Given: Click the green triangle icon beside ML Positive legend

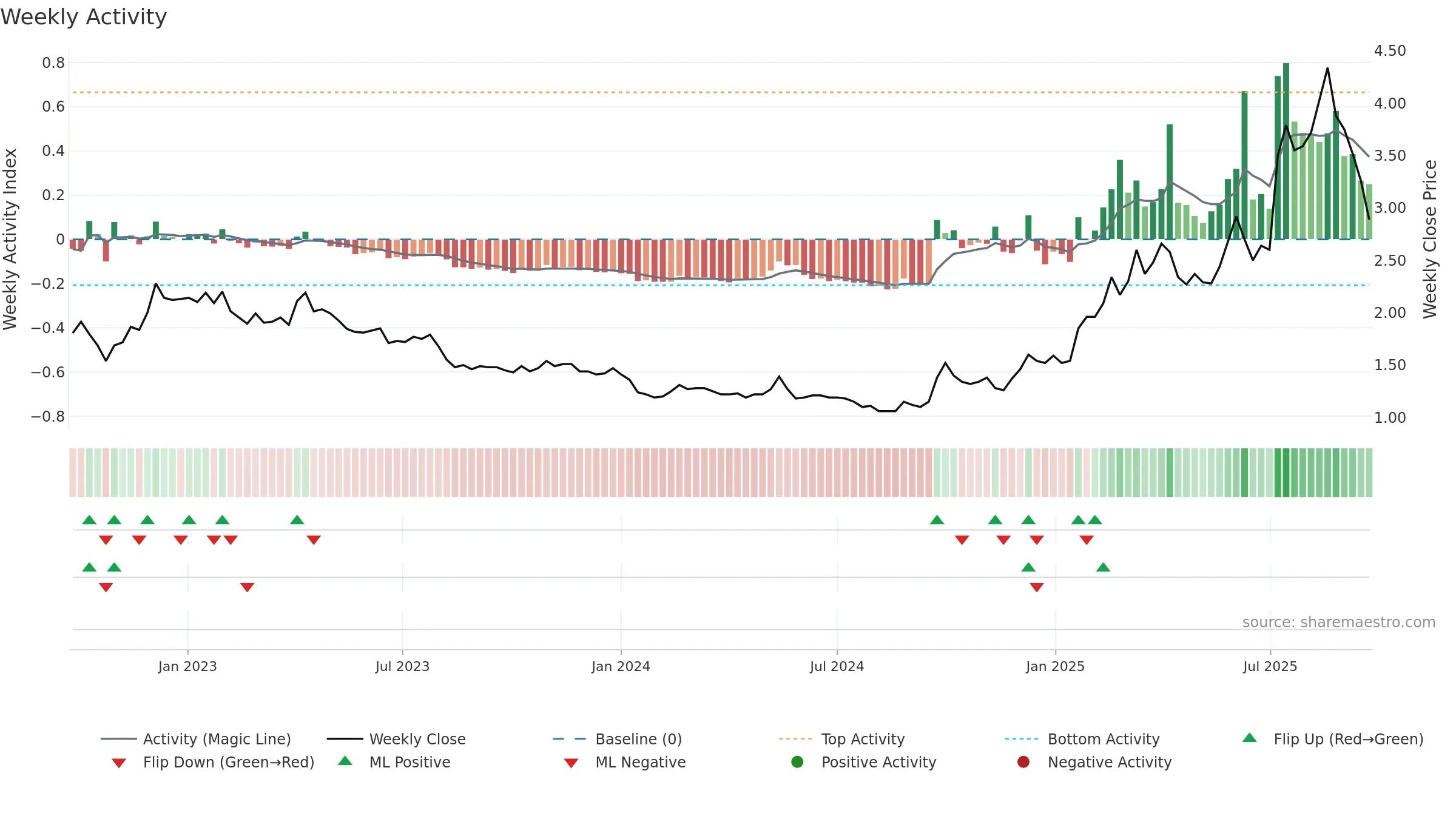Looking at the screenshot, I should (x=345, y=761).
